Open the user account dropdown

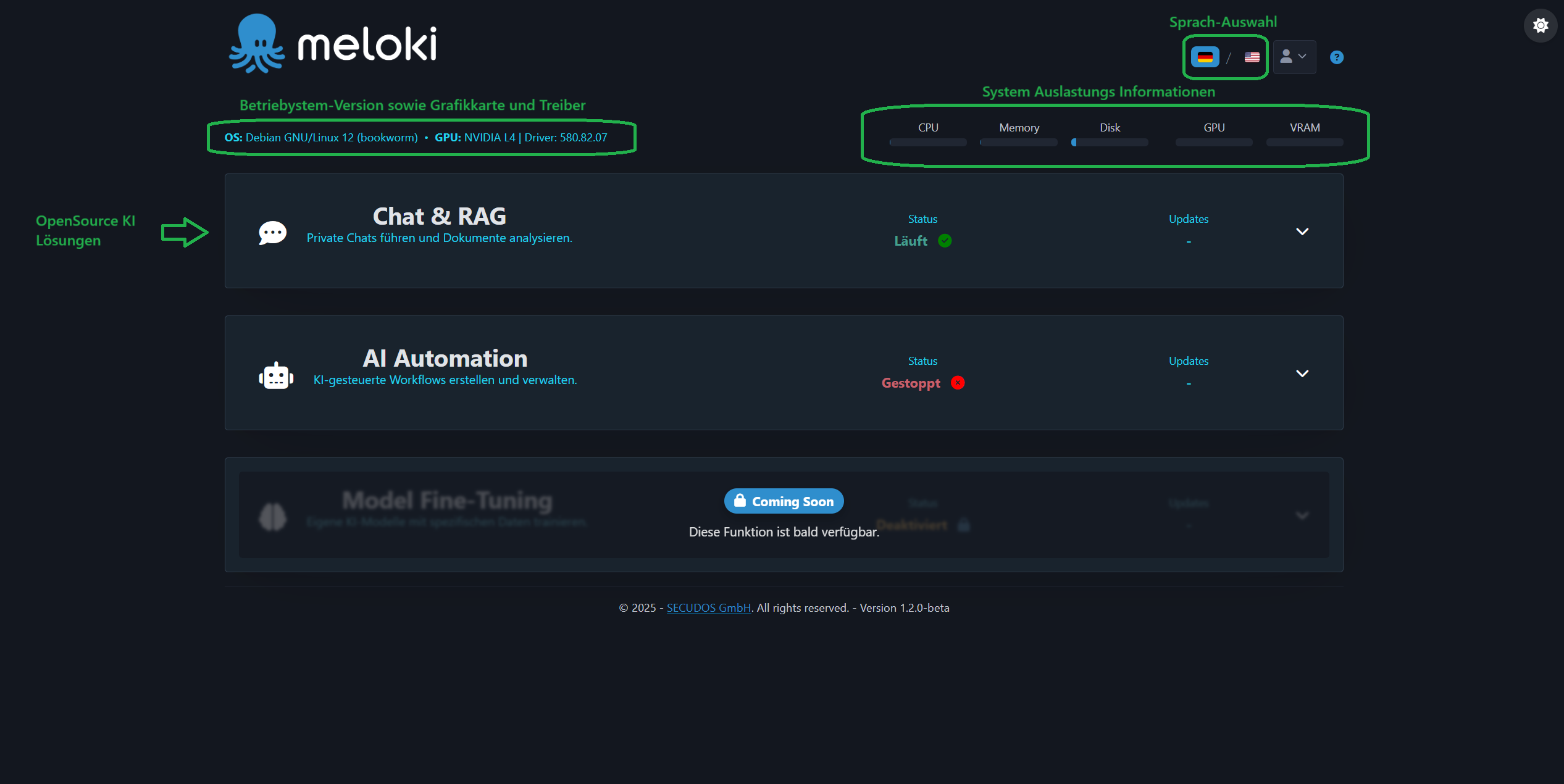point(1294,57)
